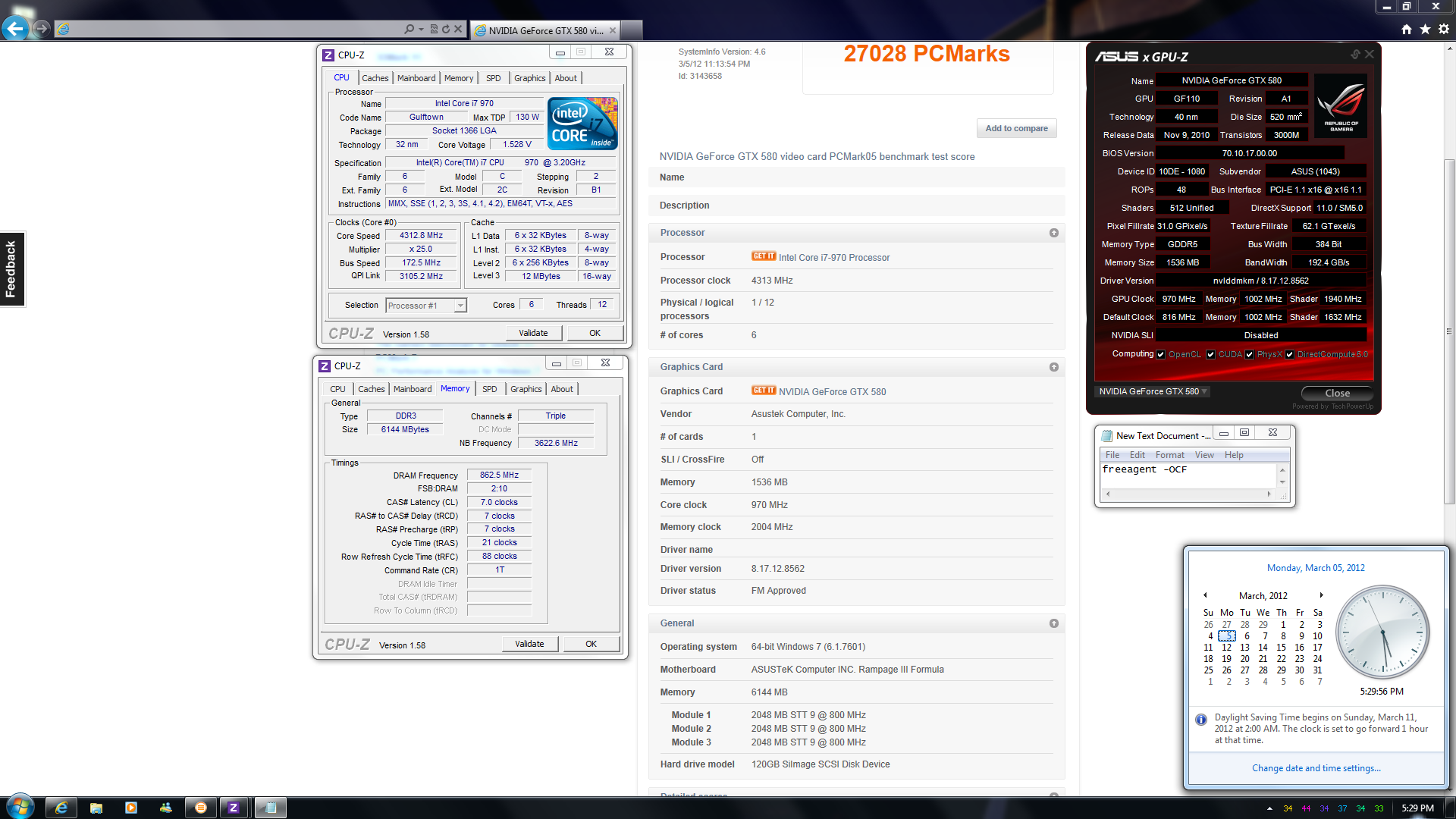
Task: Click the Feedback side tab
Action: pyautogui.click(x=11, y=269)
